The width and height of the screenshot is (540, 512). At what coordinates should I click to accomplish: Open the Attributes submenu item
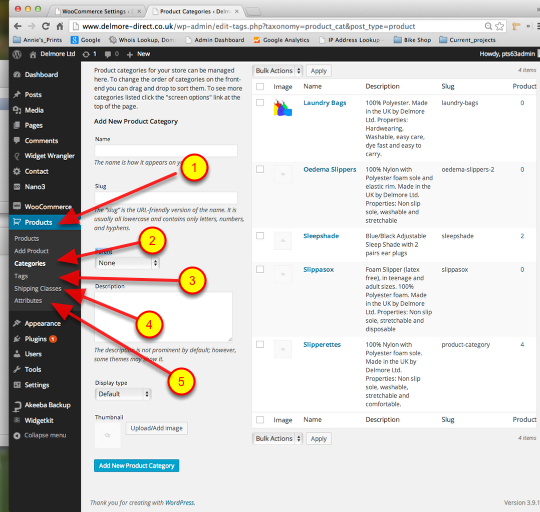[x=28, y=301]
